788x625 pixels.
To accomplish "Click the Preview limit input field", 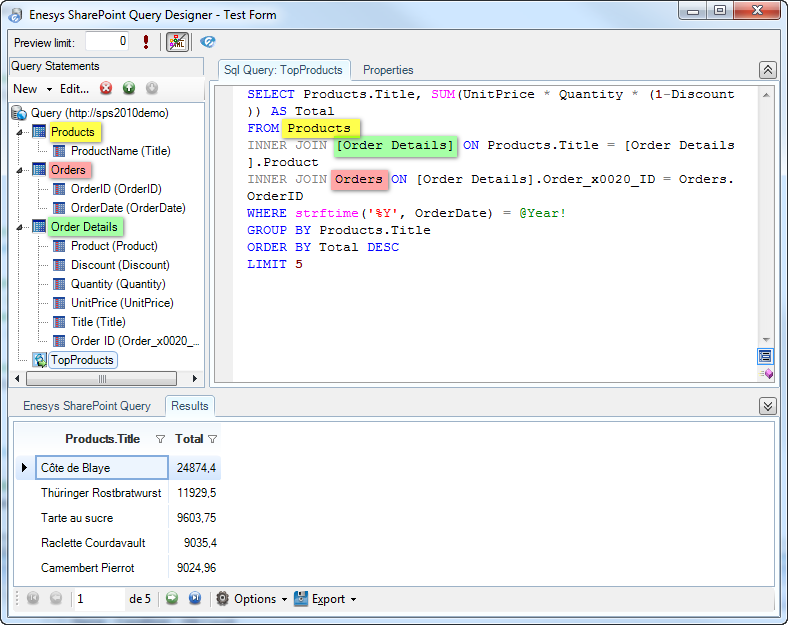I will click(x=107, y=41).
